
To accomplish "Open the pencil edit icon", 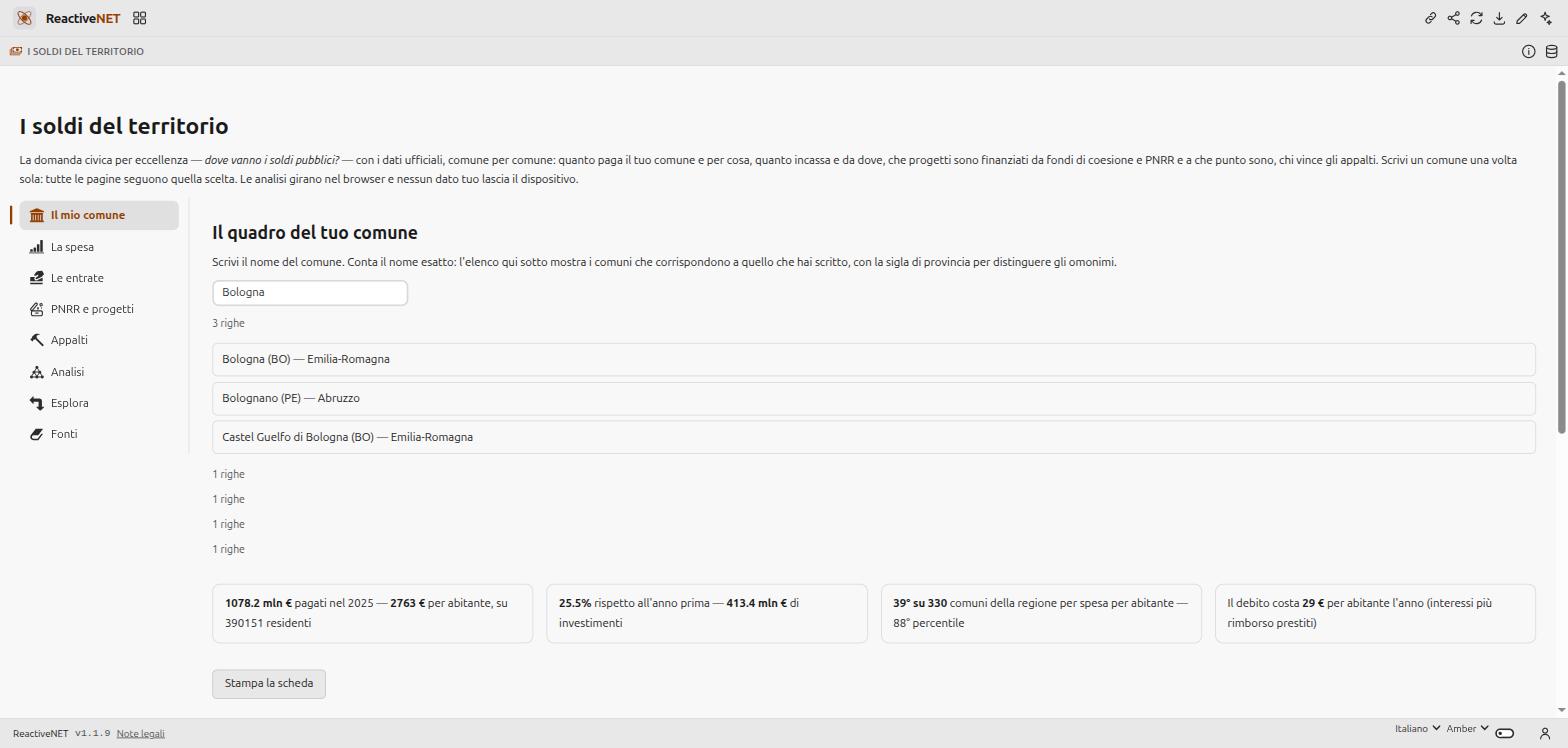I will click(1522, 18).
